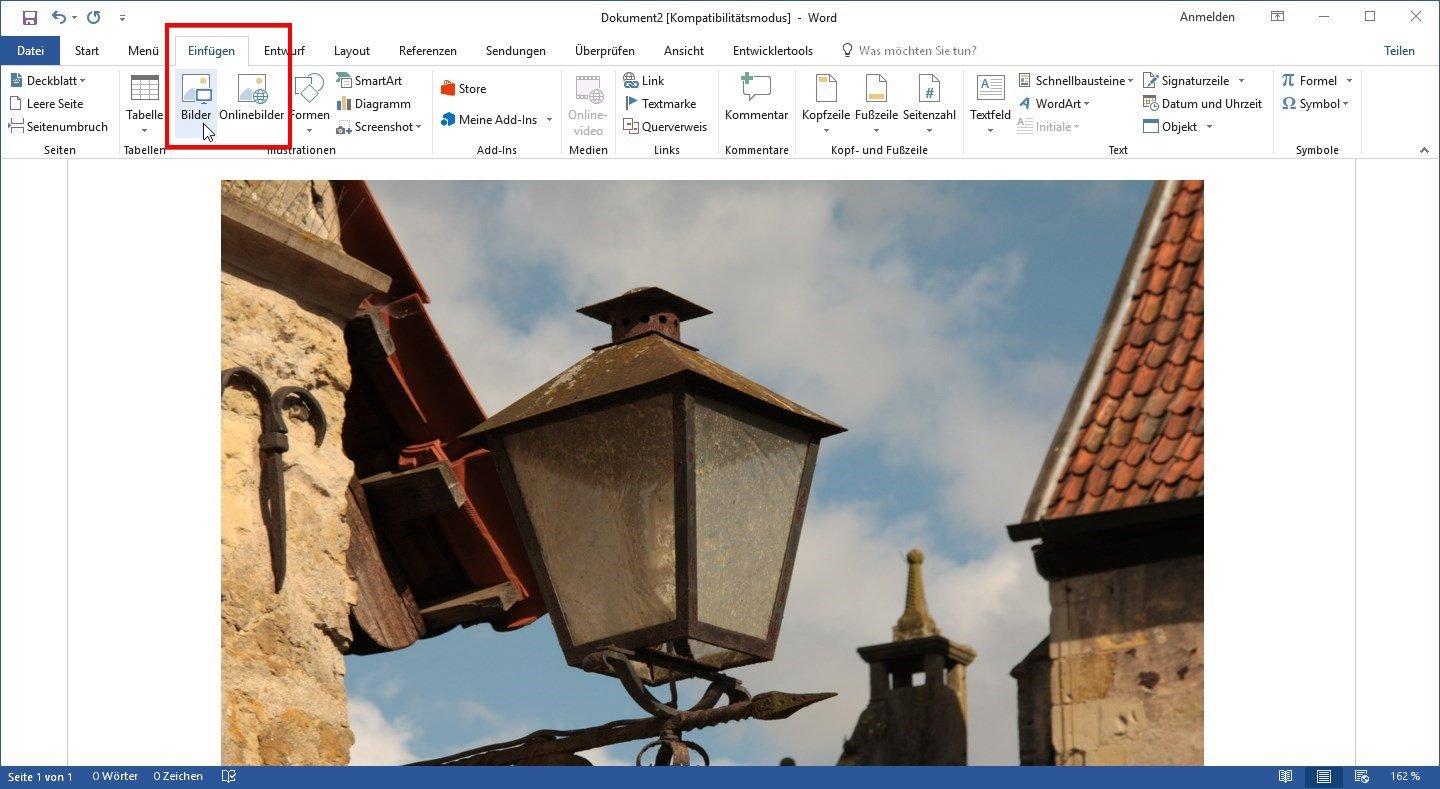Click the Save icon in quick access toolbar
Image resolution: width=1440 pixels, height=789 pixels.
click(x=30, y=17)
